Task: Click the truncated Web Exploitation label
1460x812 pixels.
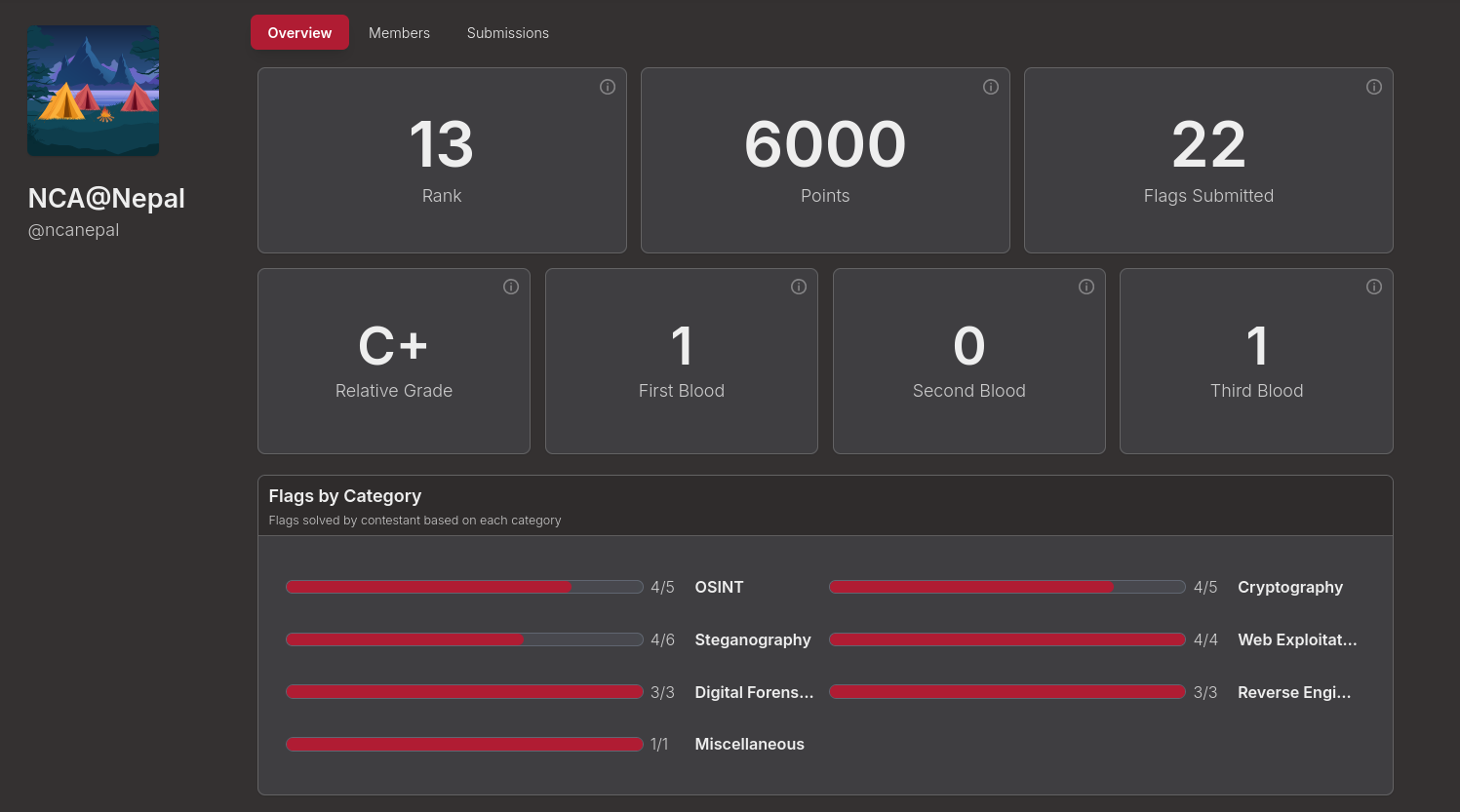Action: [x=1296, y=639]
